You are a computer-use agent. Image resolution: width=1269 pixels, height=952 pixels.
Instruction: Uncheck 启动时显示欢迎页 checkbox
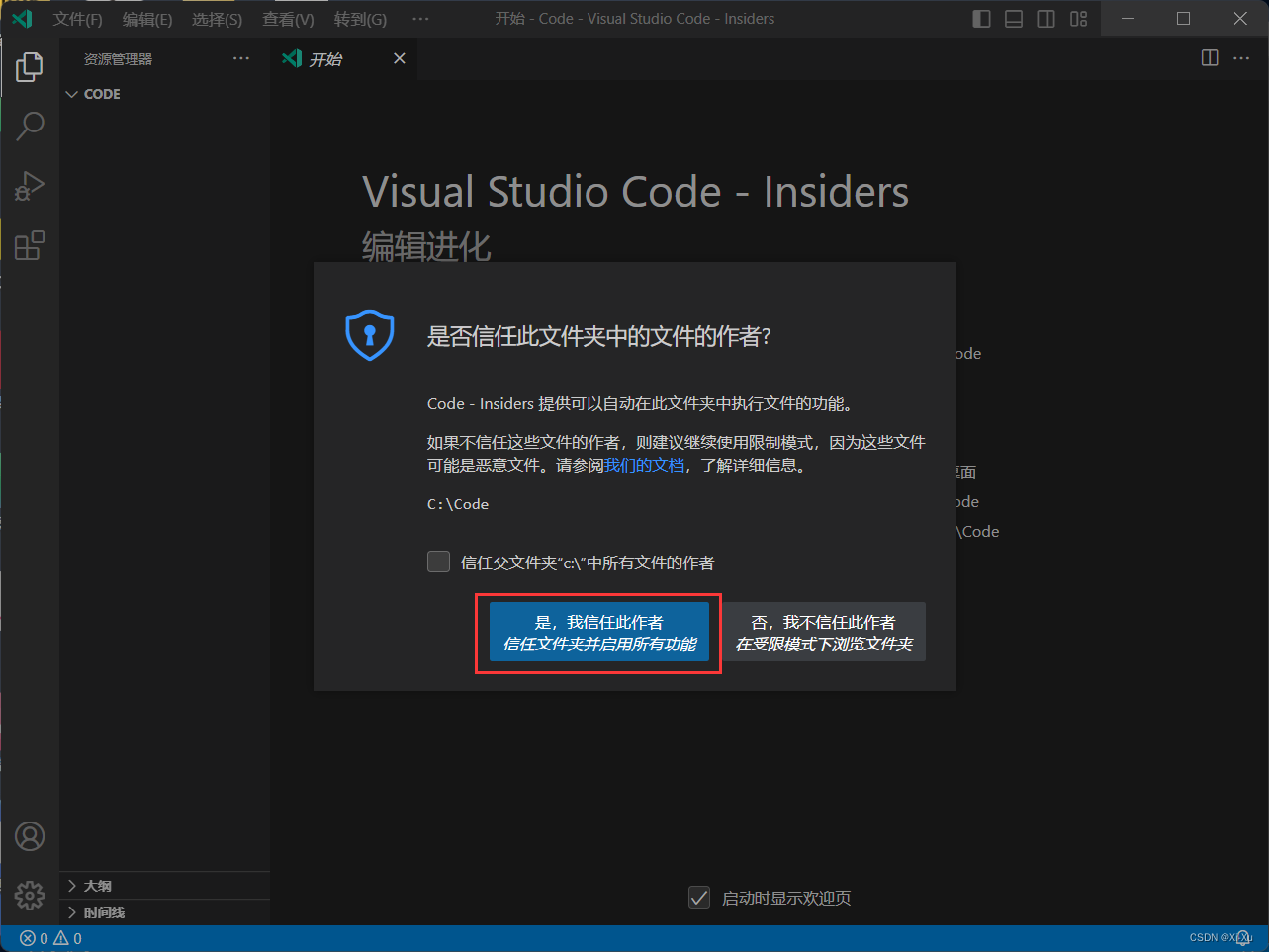(699, 898)
